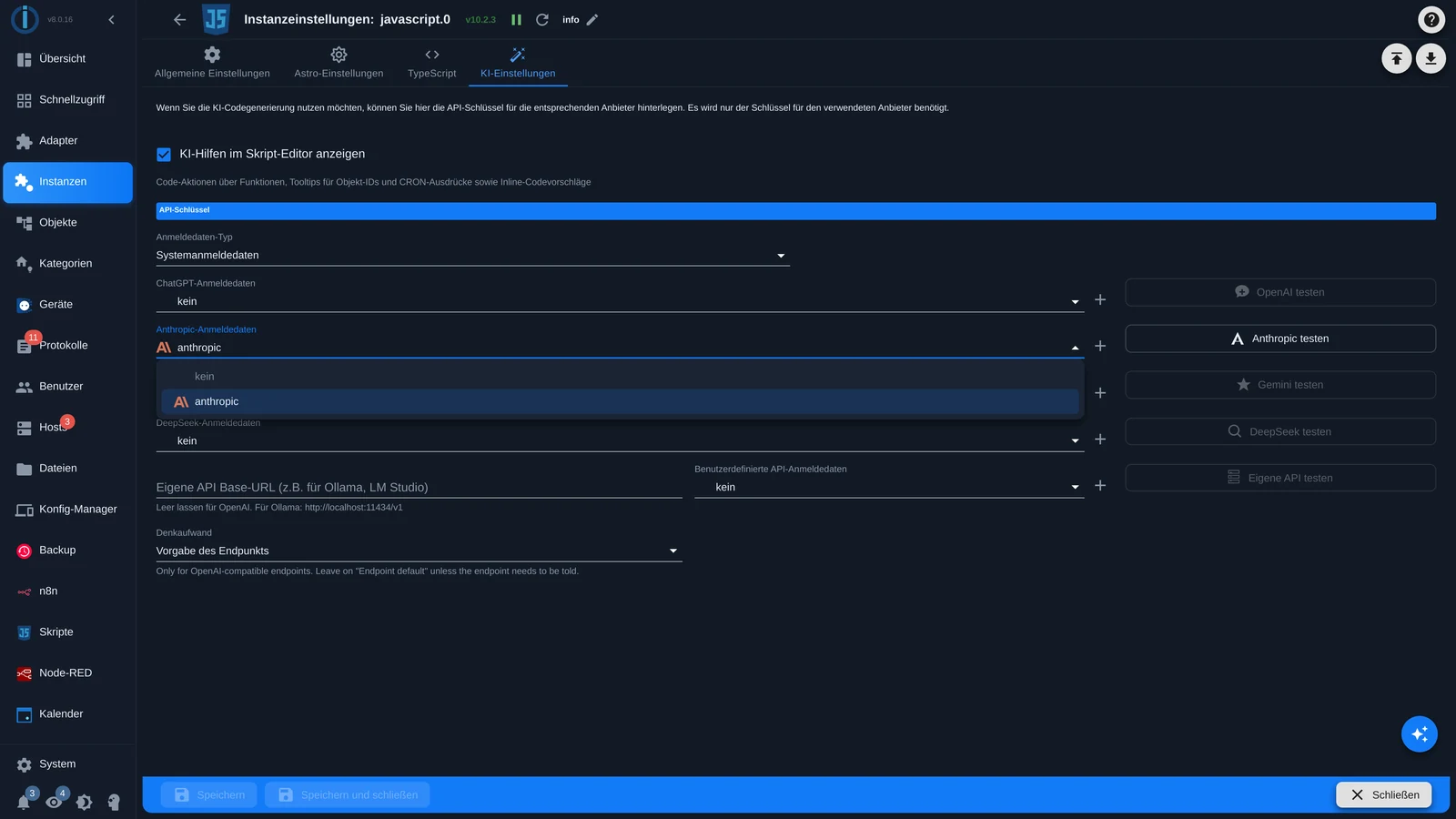Collapse the left sidebar with the chevron

[112, 19]
